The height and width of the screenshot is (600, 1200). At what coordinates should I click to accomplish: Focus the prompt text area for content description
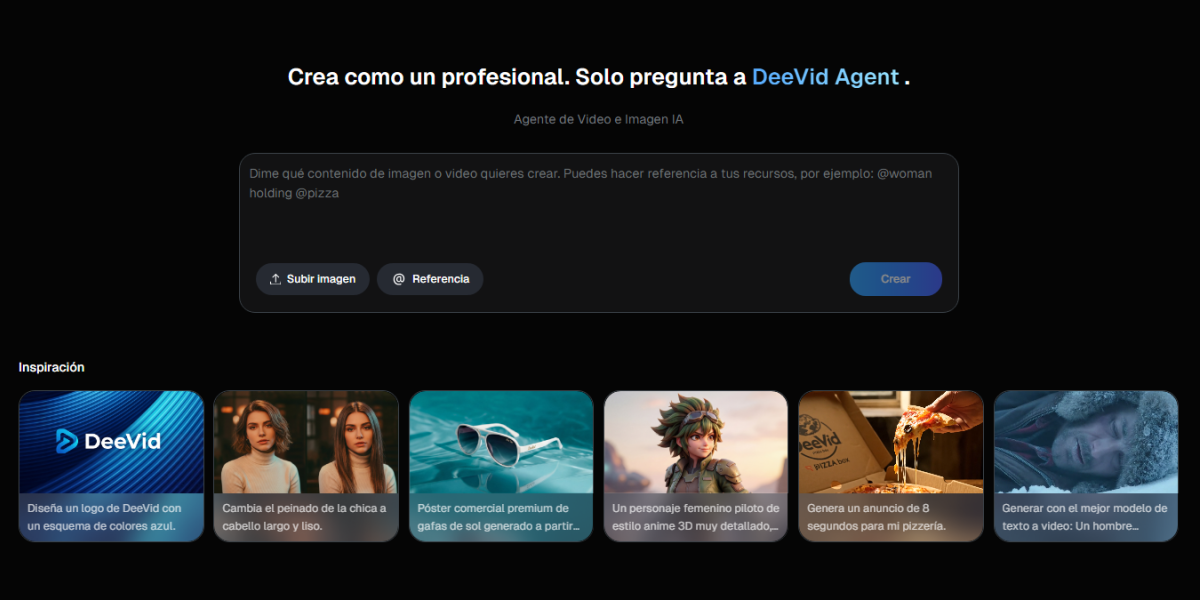(598, 210)
